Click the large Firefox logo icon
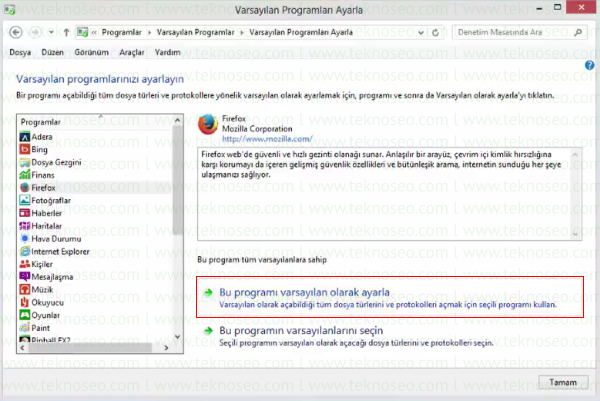The image size is (600, 401). 208,124
